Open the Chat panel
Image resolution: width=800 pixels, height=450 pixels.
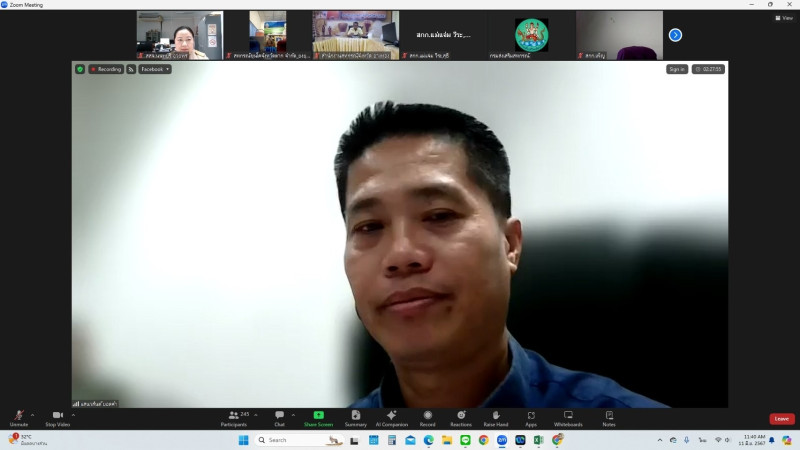click(280, 416)
